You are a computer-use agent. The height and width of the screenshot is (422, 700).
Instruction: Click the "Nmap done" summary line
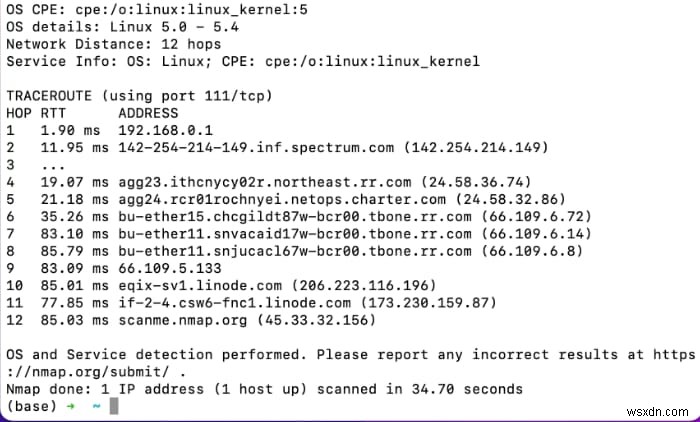pyautogui.click(x=264, y=388)
